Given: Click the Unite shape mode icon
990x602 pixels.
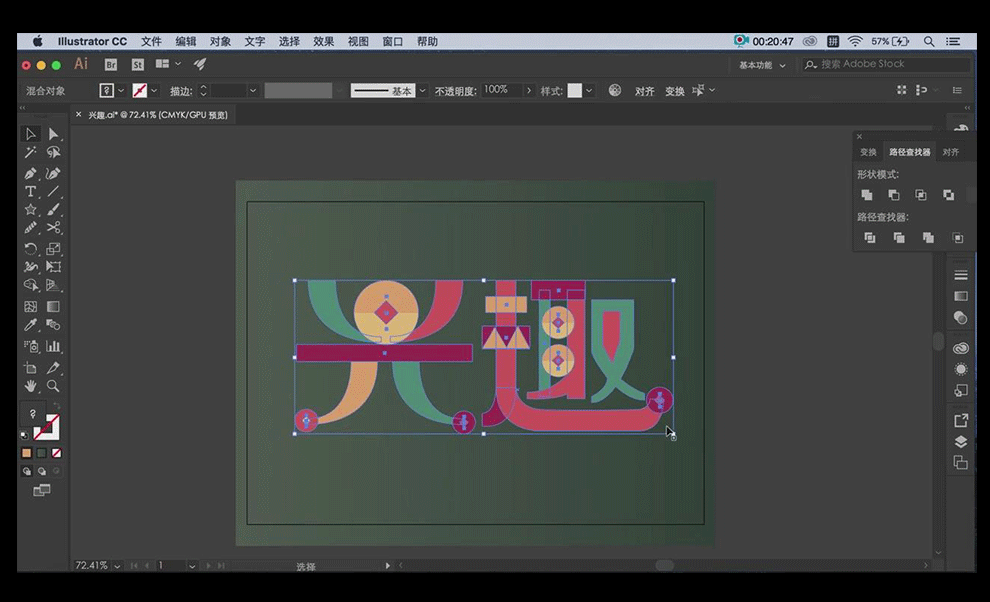Looking at the screenshot, I should pos(867,195).
